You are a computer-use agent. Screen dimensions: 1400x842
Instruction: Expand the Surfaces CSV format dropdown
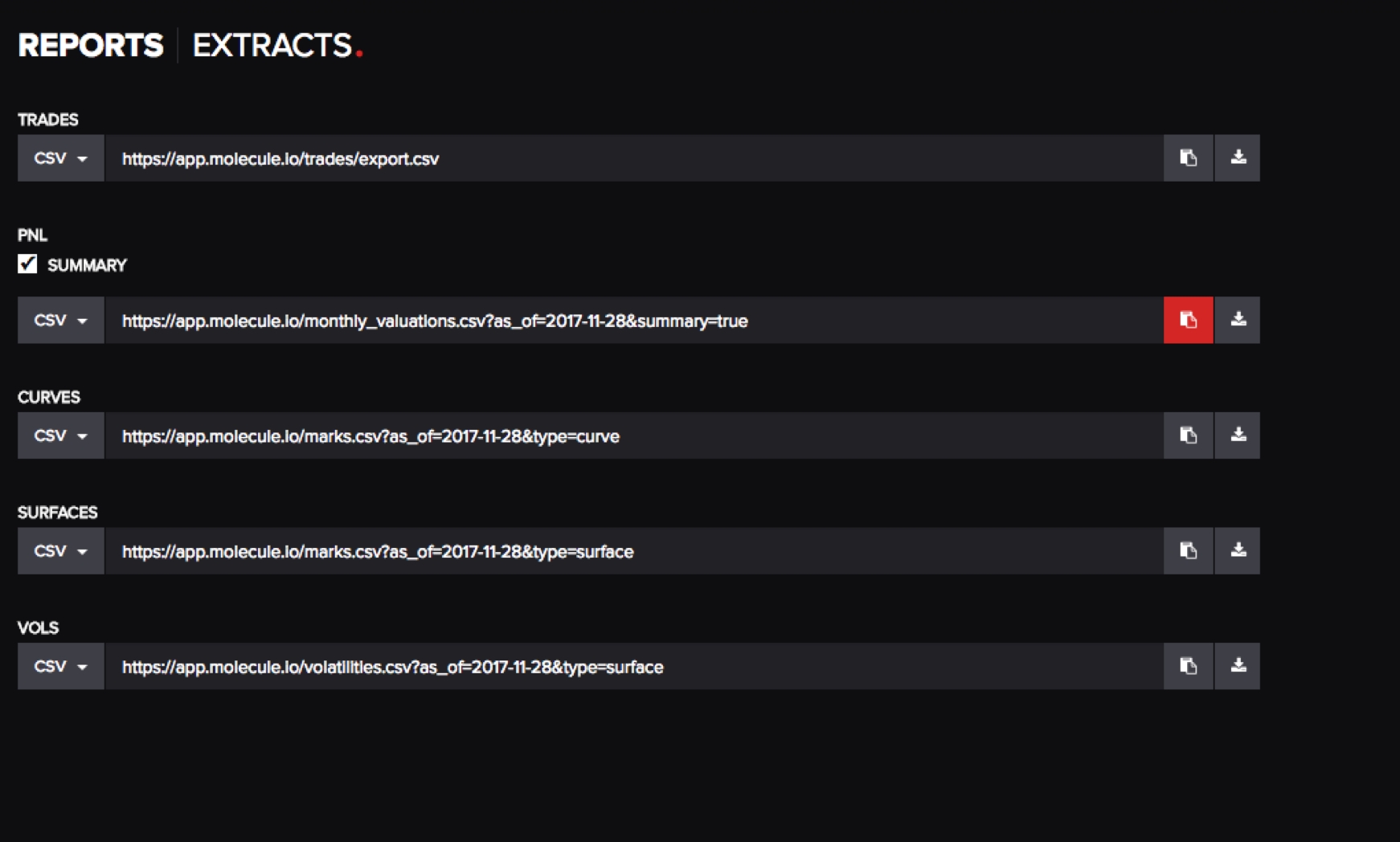[61, 551]
